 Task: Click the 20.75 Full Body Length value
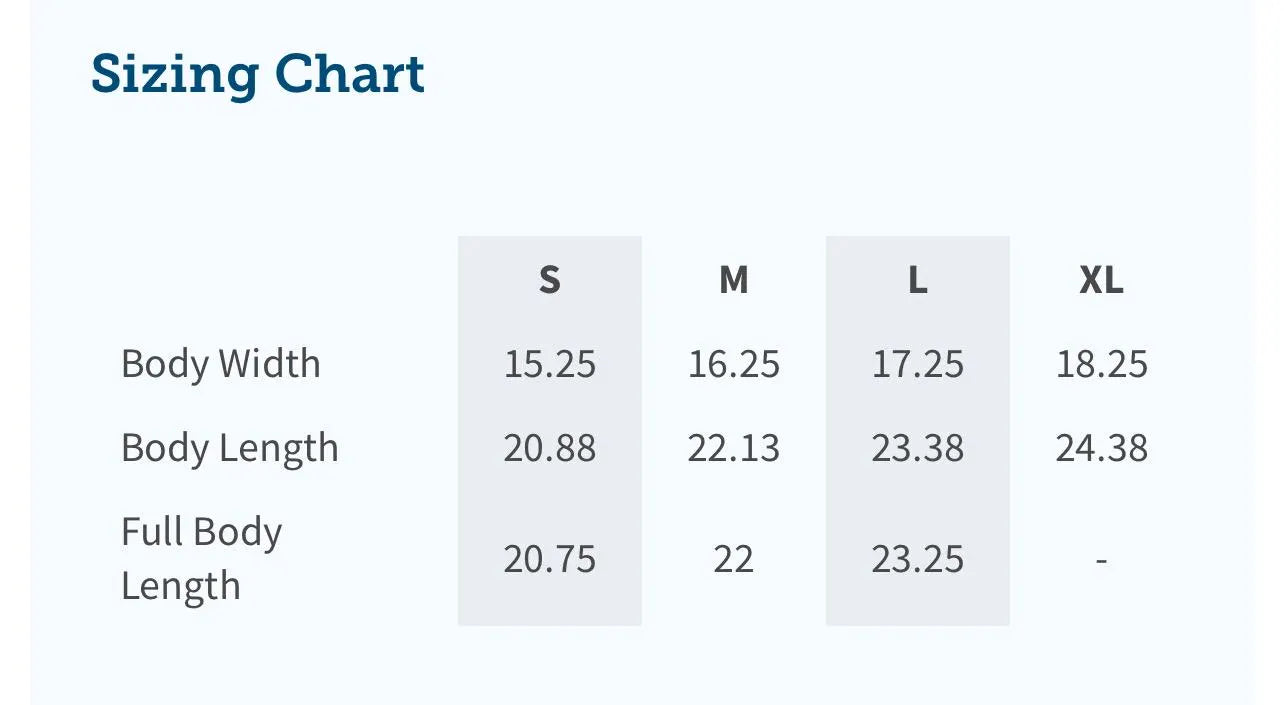pos(549,558)
